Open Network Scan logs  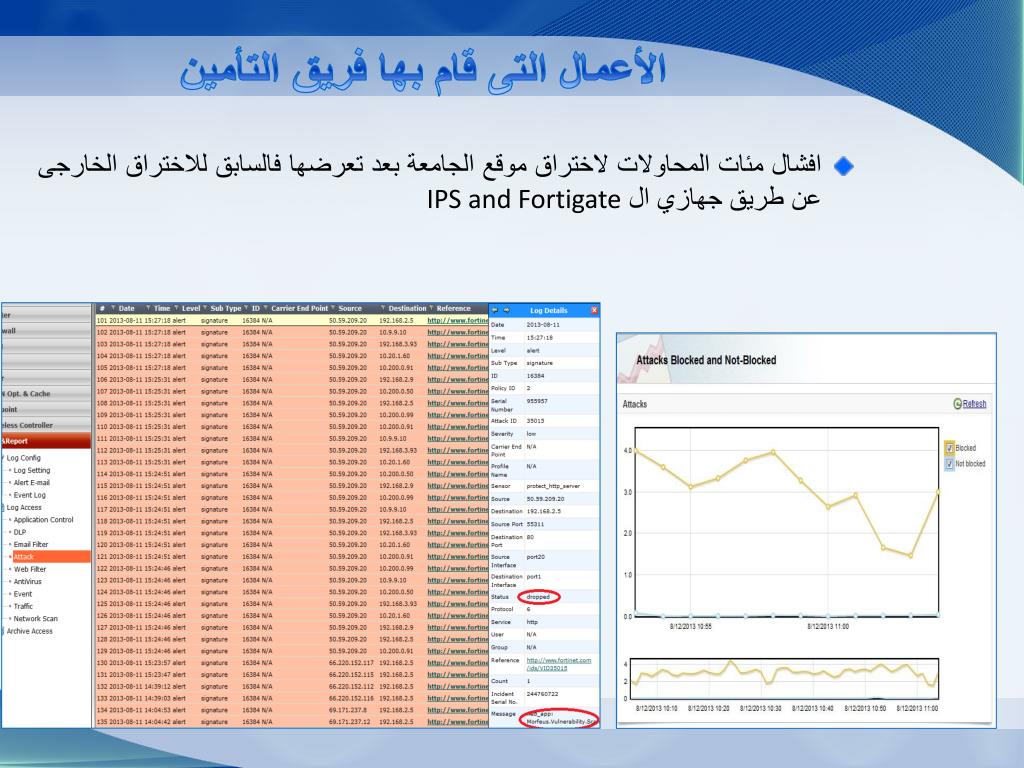pos(36,618)
